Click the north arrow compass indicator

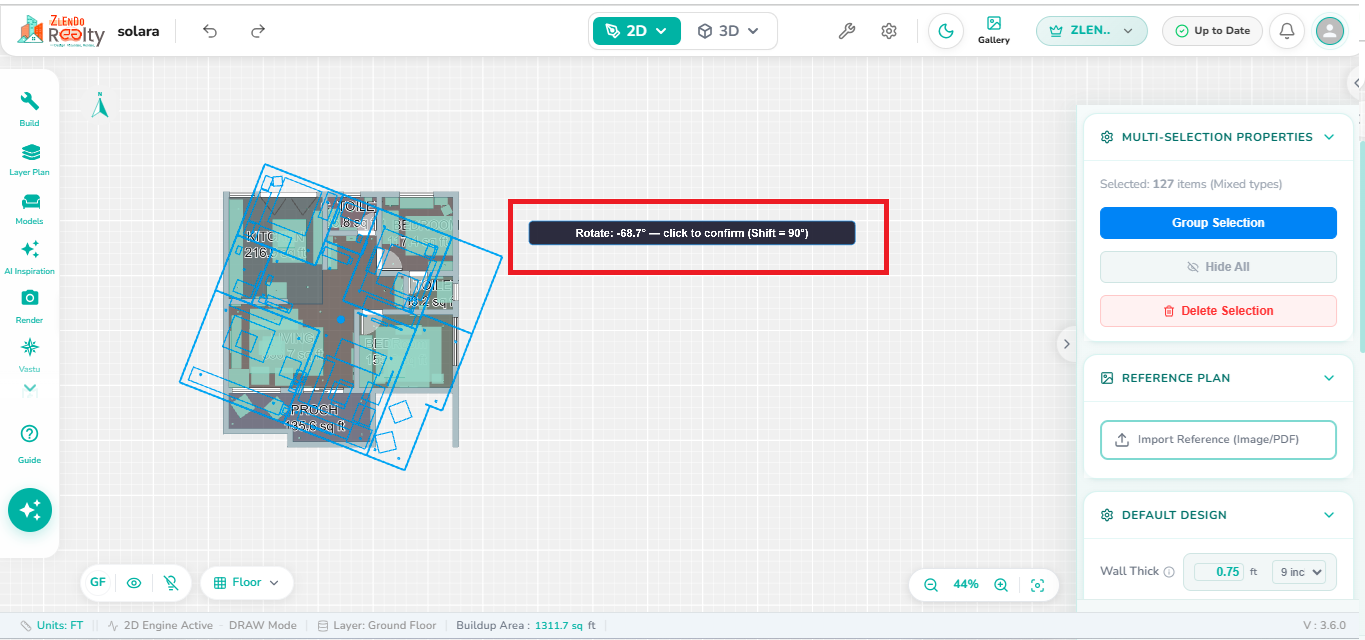point(100,105)
